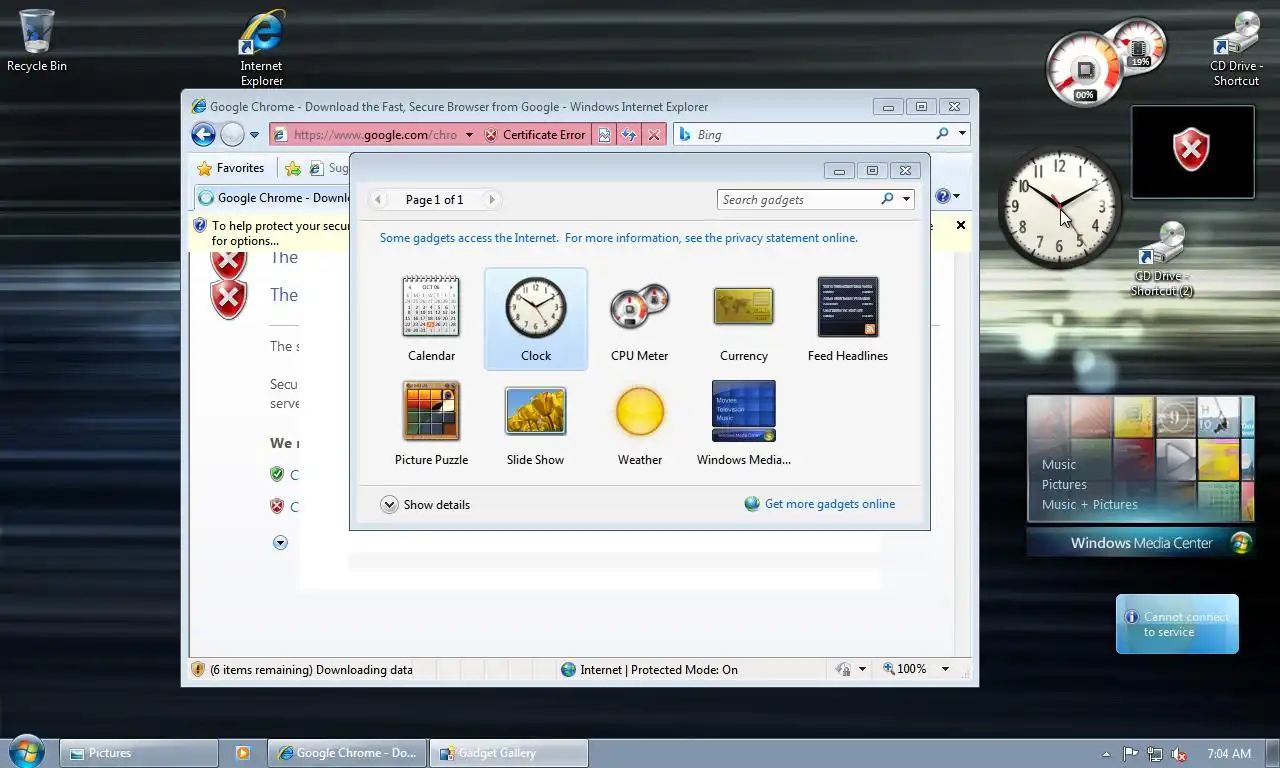Click the Windows Media Player taskbar icon
The height and width of the screenshot is (768, 1280).
point(242,753)
